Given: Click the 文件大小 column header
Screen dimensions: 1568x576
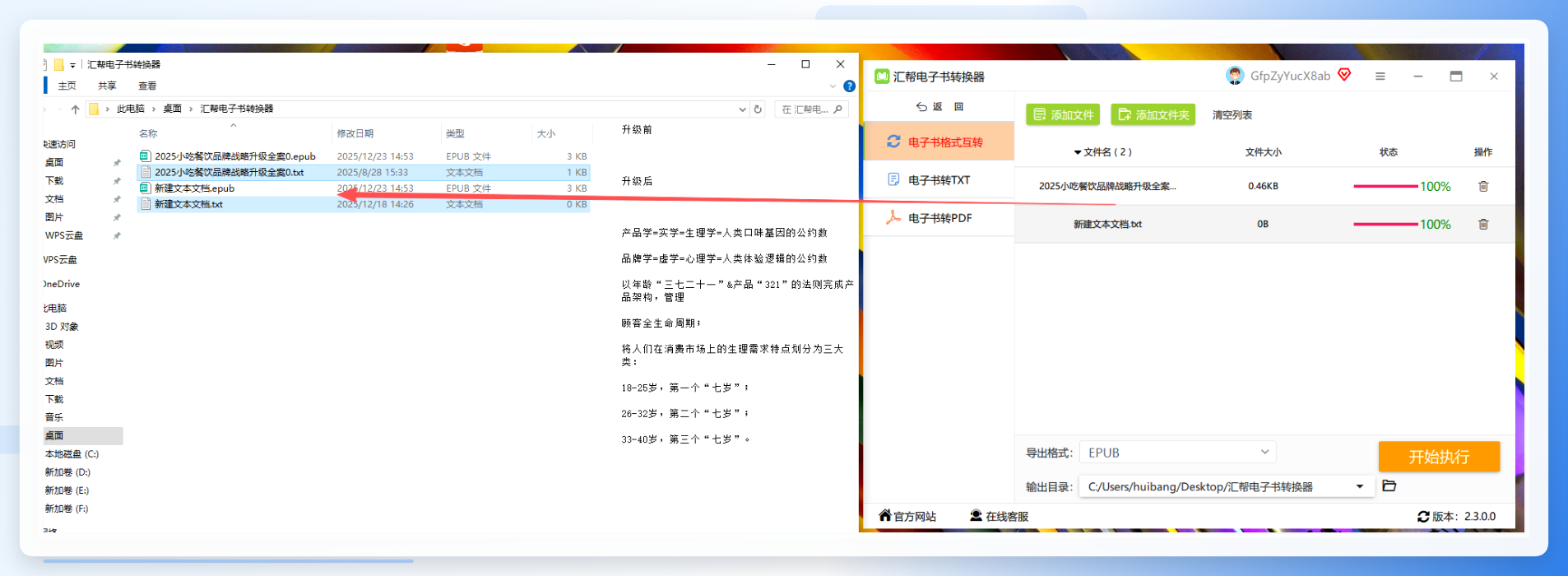Looking at the screenshot, I should [1263, 152].
